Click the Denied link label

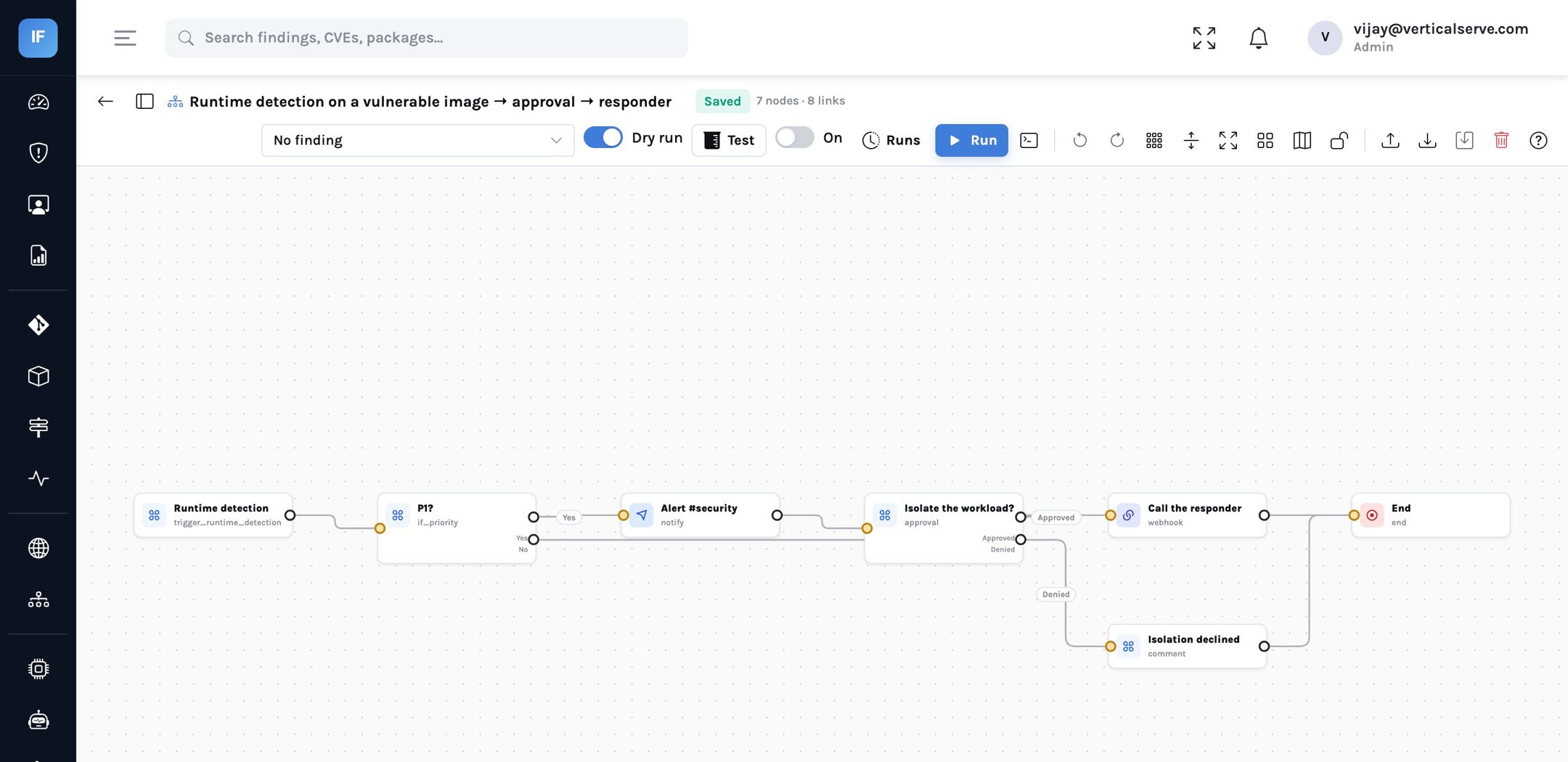1055,594
